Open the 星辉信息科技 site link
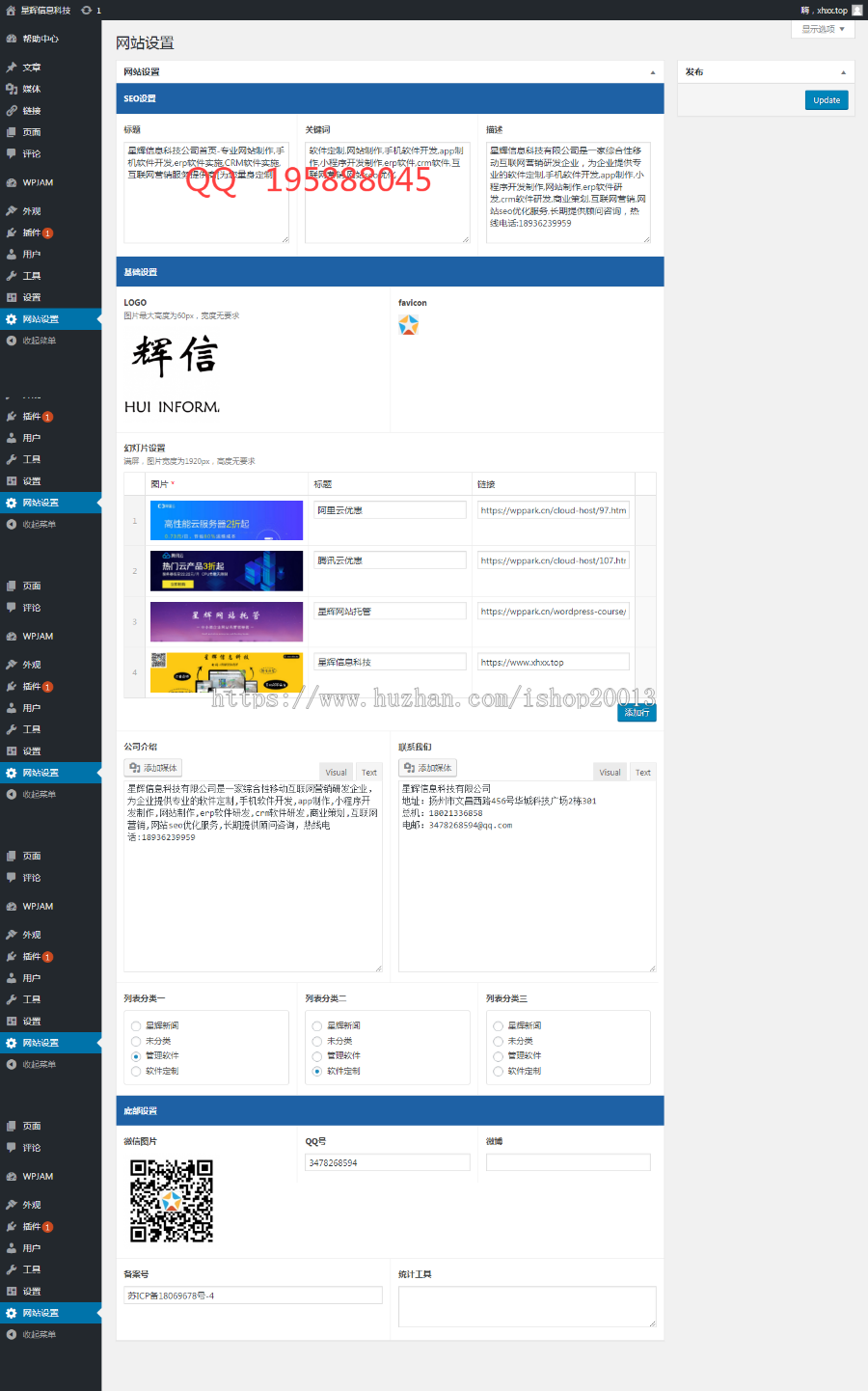Screen dimensions: 868x1391 [45, 10]
